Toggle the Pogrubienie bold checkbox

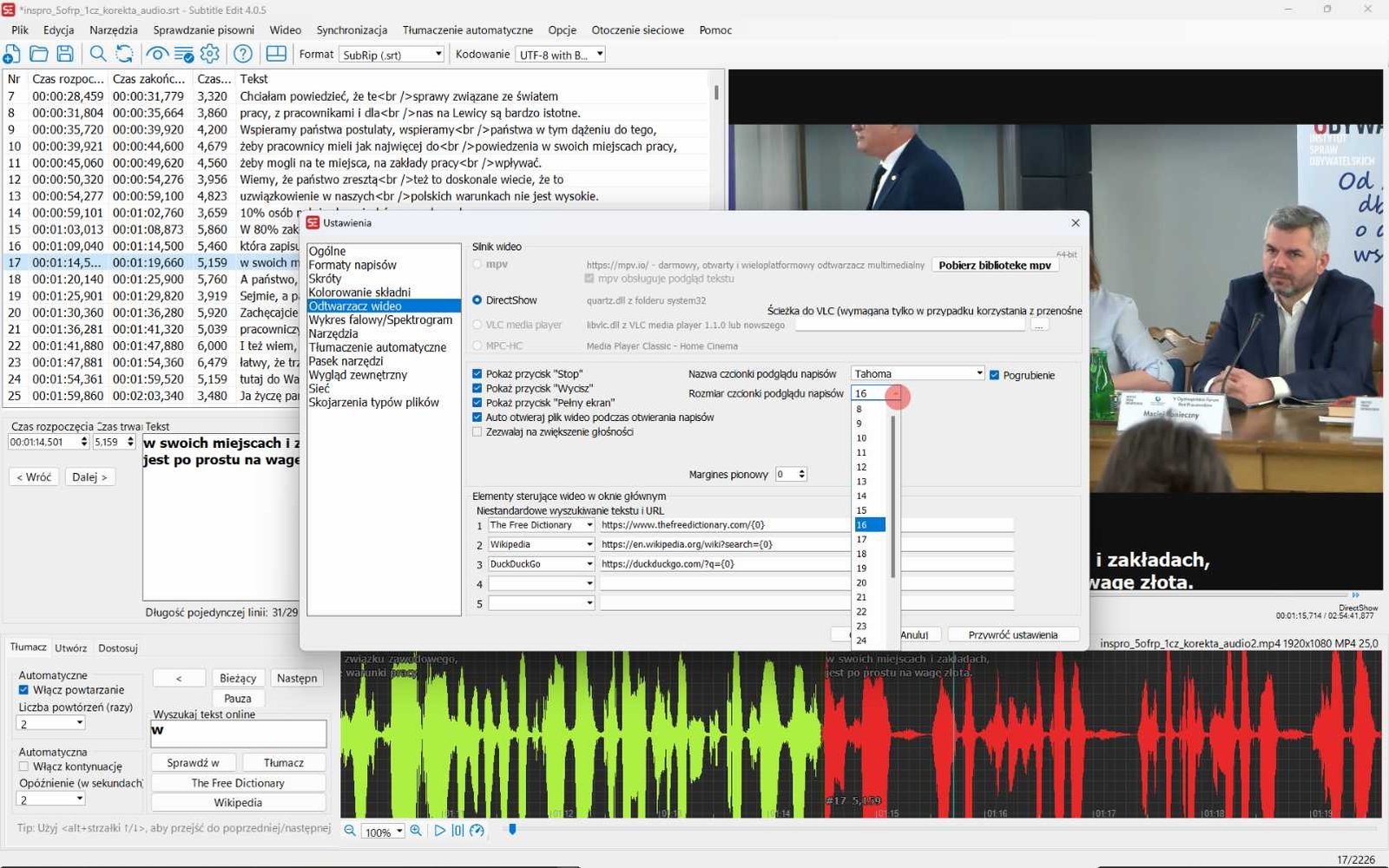[x=994, y=375]
